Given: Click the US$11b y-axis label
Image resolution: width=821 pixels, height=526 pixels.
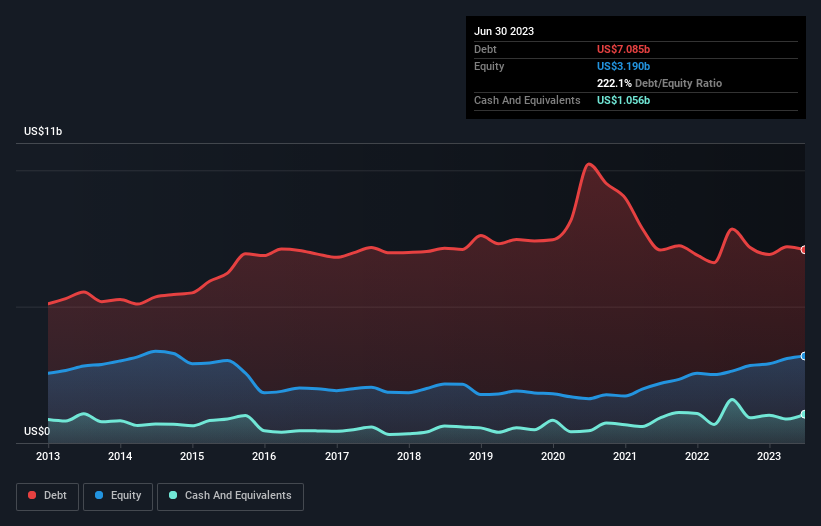Looking at the screenshot, I should pyautogui.click(x=43, y=131).
